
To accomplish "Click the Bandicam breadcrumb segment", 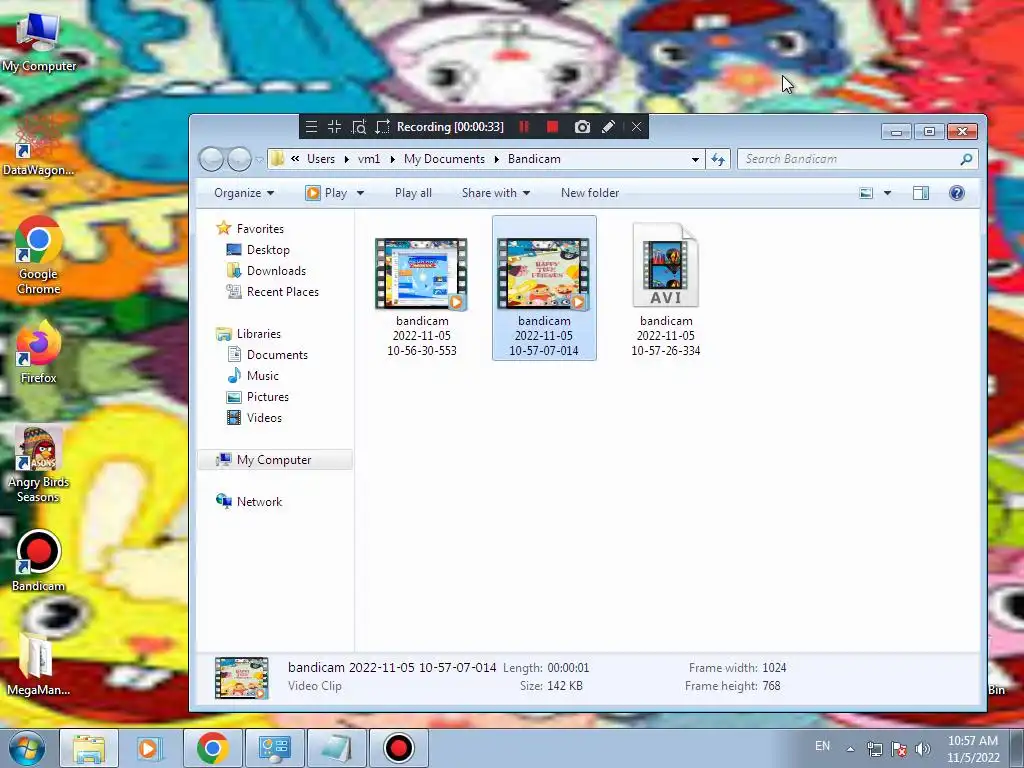I will coord(534,159).
